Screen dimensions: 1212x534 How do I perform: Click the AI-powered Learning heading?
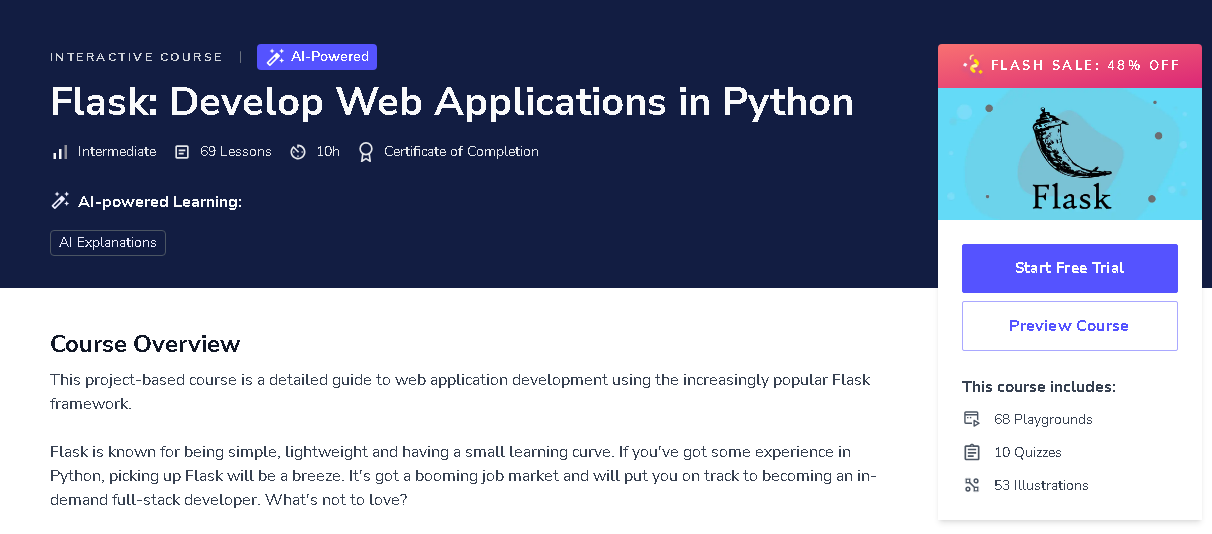[160, 202]
